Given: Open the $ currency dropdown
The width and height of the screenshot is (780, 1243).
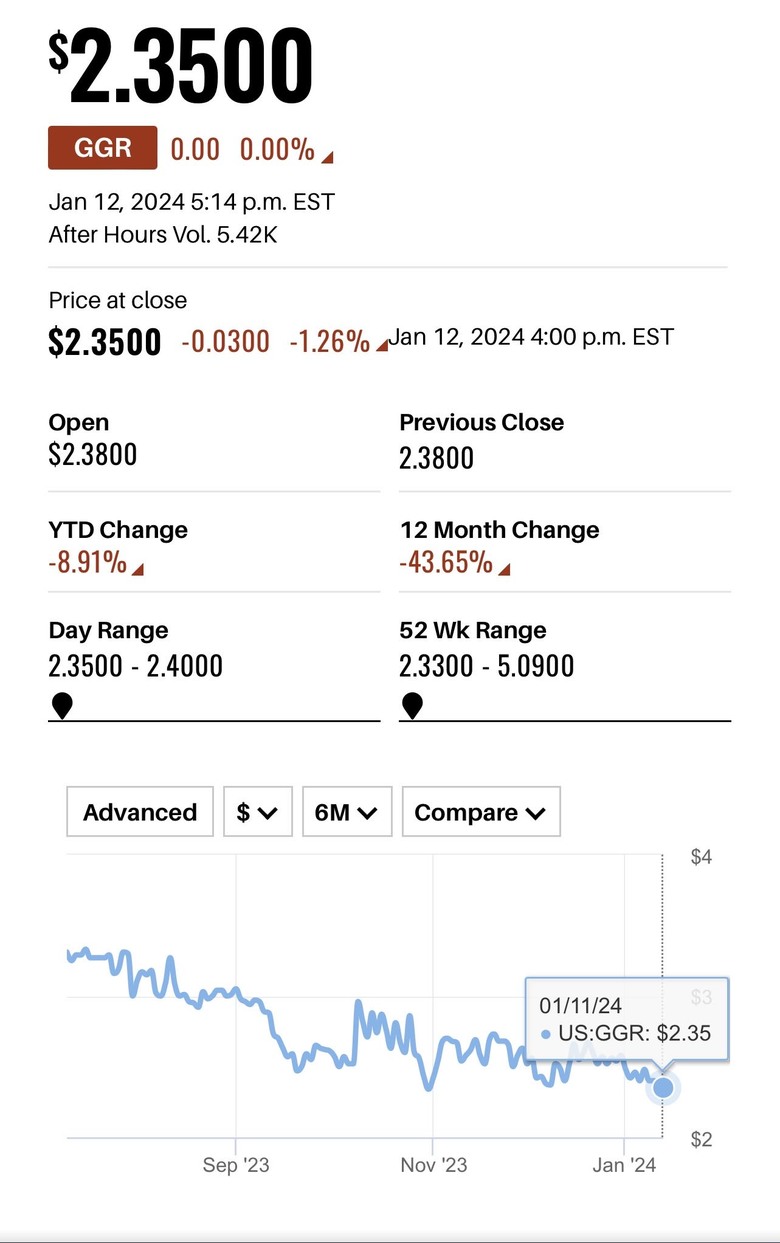Looking at the screenshot, I should click(x=257, y=812).
